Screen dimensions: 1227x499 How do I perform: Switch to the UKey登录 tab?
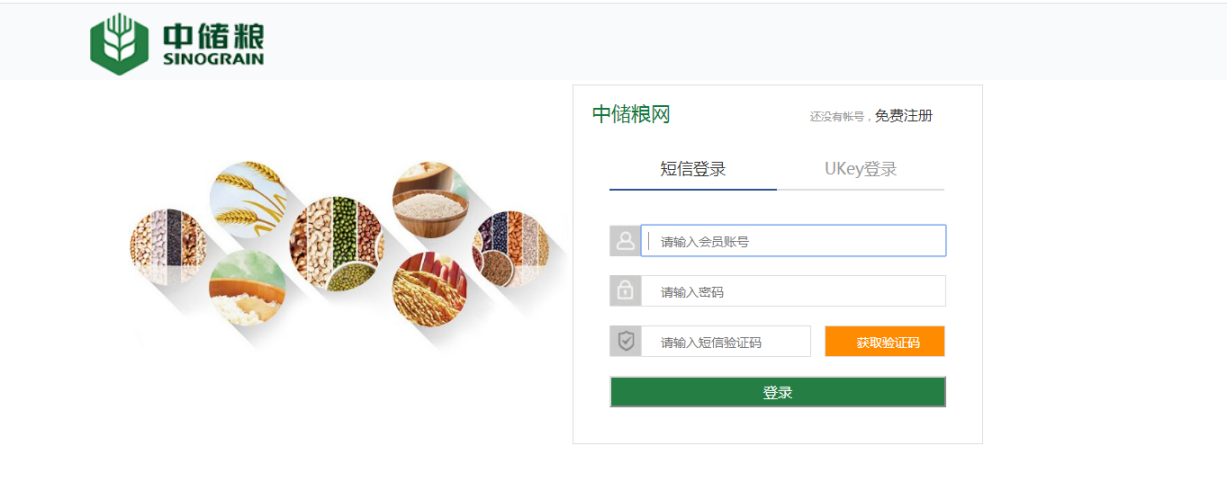click(x=860, y=169)
